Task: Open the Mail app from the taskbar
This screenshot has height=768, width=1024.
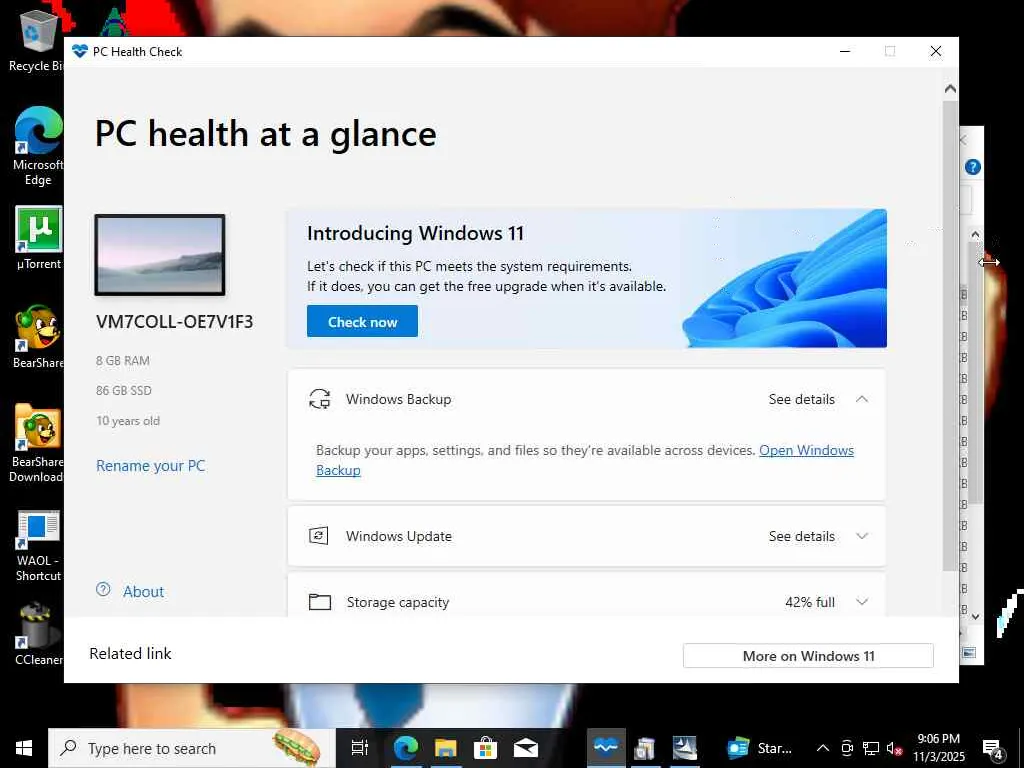Action: (526, 748)
